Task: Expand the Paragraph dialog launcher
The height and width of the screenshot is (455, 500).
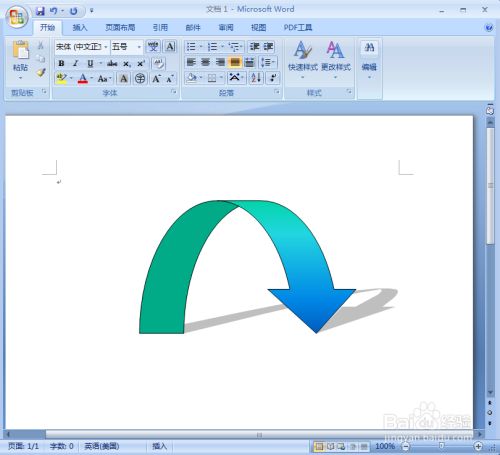Action: [277, 92]
